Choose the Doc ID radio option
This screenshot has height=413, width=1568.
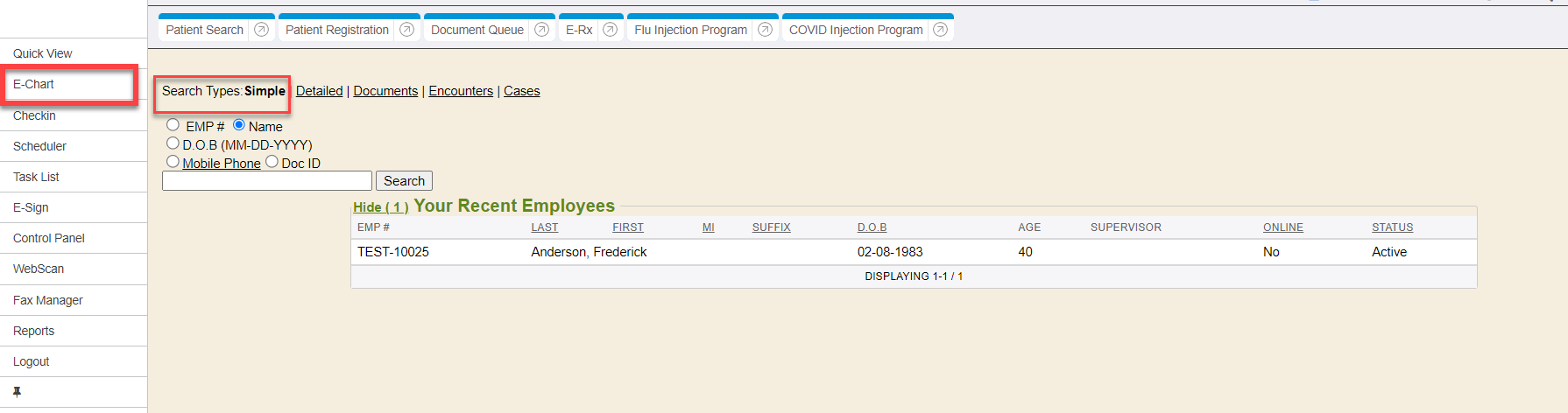coord(272,162)
